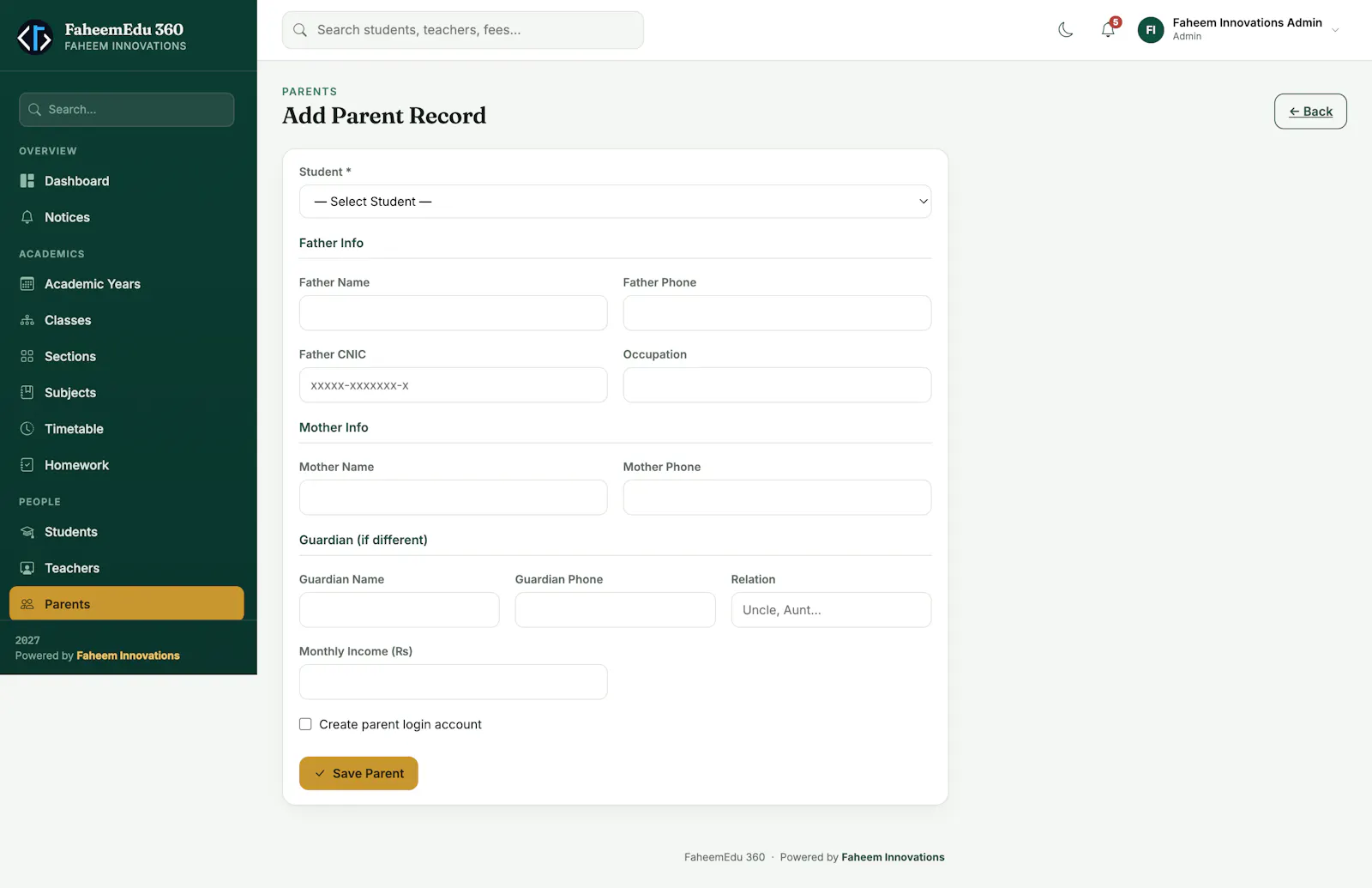This screenshot has height=888, width=1372.
Task: Click the Occupation input field
Action: tap(777, 385)
